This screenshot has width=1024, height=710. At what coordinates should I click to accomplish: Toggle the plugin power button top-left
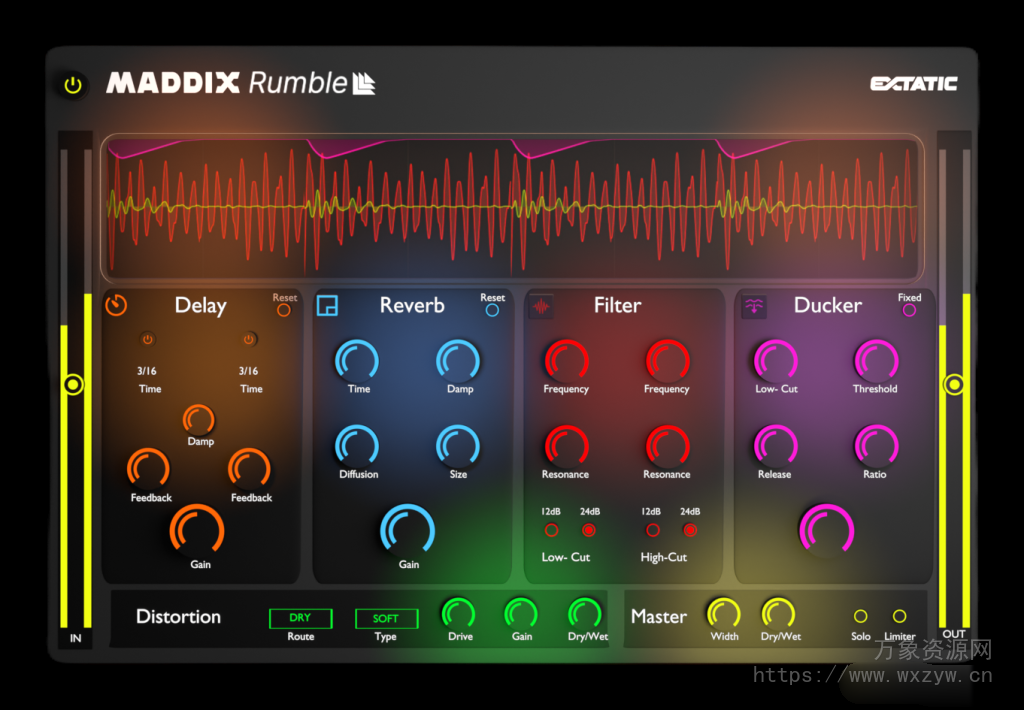71,84
